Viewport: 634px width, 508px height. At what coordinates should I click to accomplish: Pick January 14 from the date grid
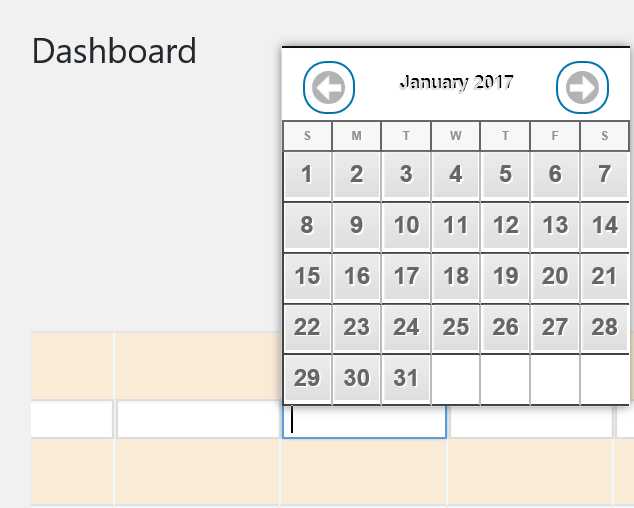(604, 226)
